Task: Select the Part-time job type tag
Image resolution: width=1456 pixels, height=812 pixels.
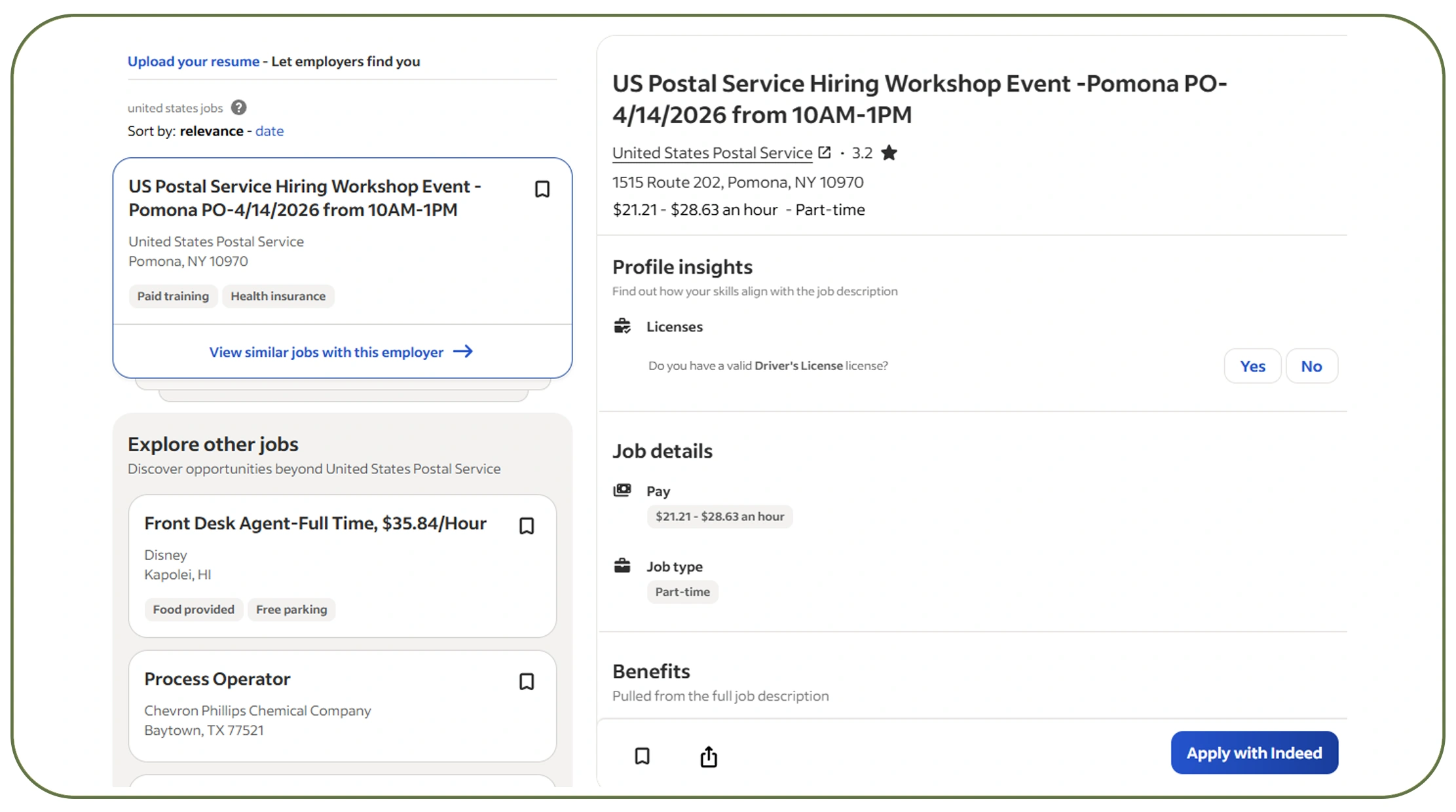Action: coord(682,592)
